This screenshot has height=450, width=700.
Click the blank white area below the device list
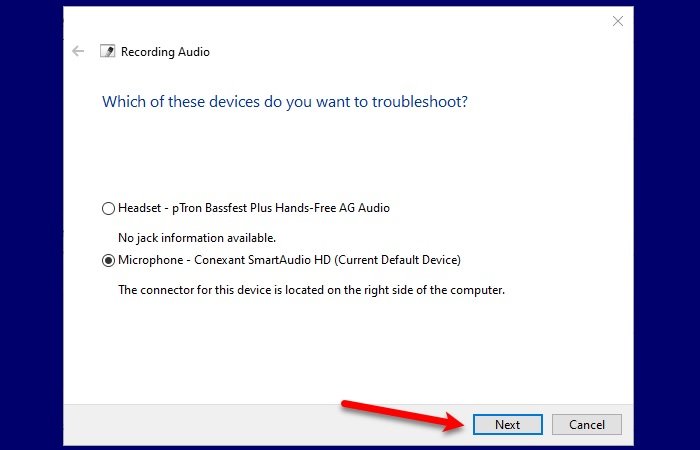[350, 350]
